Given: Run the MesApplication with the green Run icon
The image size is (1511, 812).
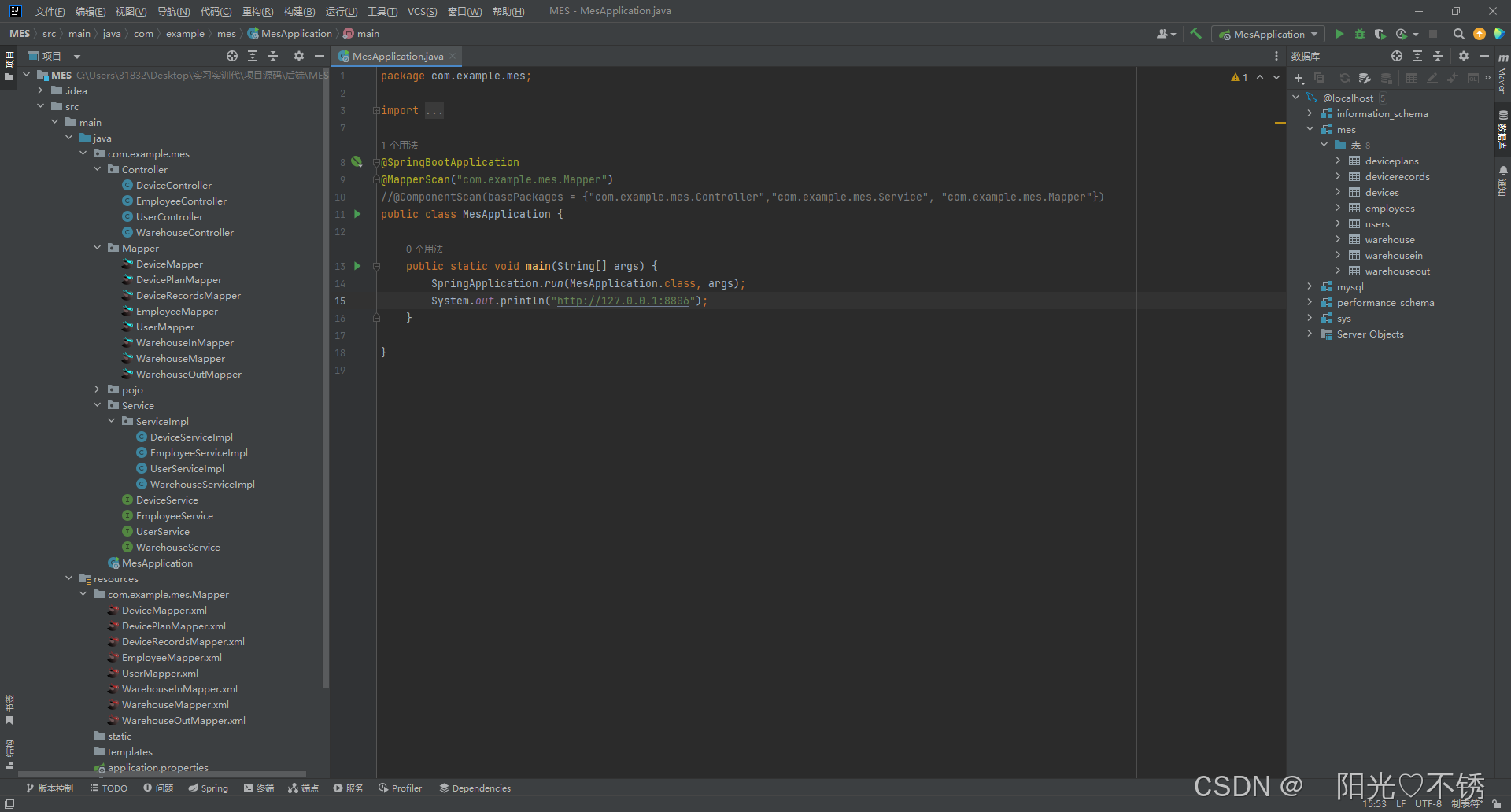Looking at the screenshot, I should click(x=1339, y=34).
